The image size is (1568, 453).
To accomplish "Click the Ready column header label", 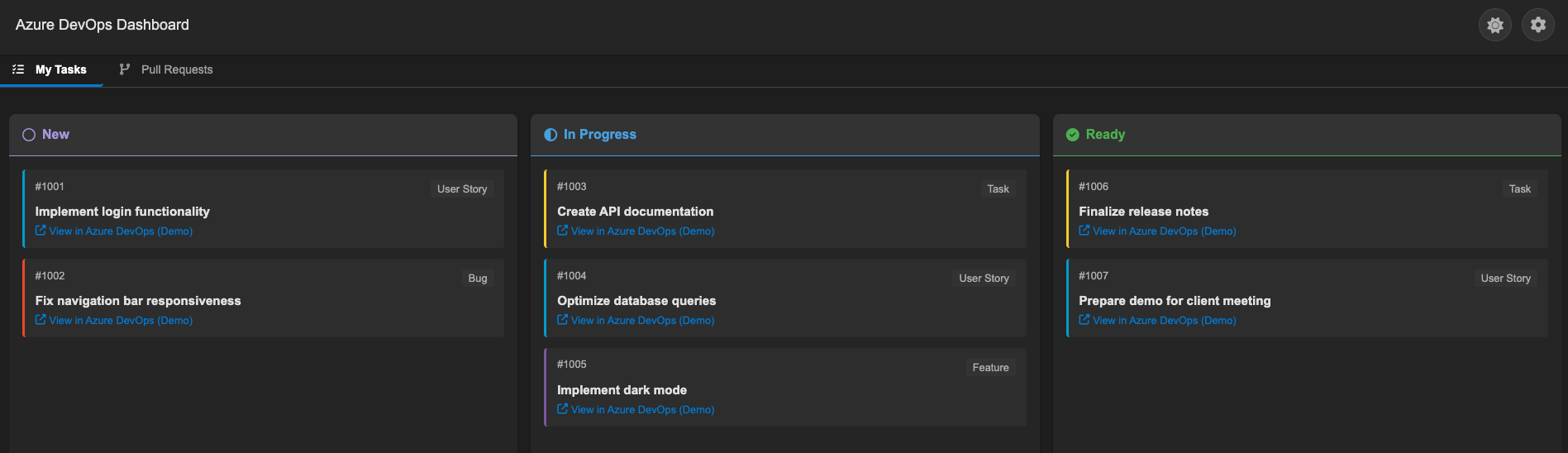I will pyautogui.click(x=1105, y=135).
